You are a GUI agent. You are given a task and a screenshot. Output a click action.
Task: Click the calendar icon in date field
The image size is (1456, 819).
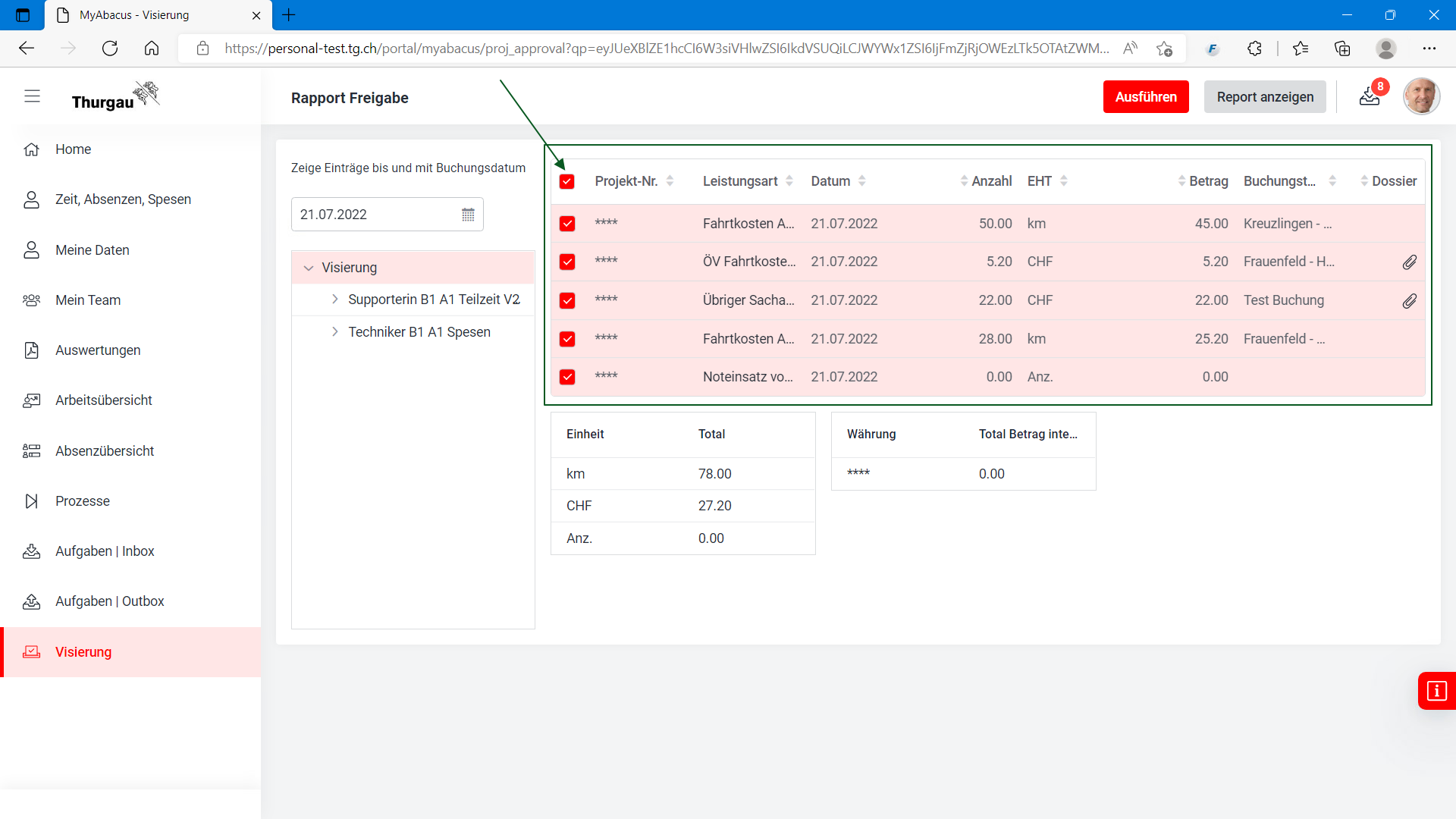tap(468, 215)
